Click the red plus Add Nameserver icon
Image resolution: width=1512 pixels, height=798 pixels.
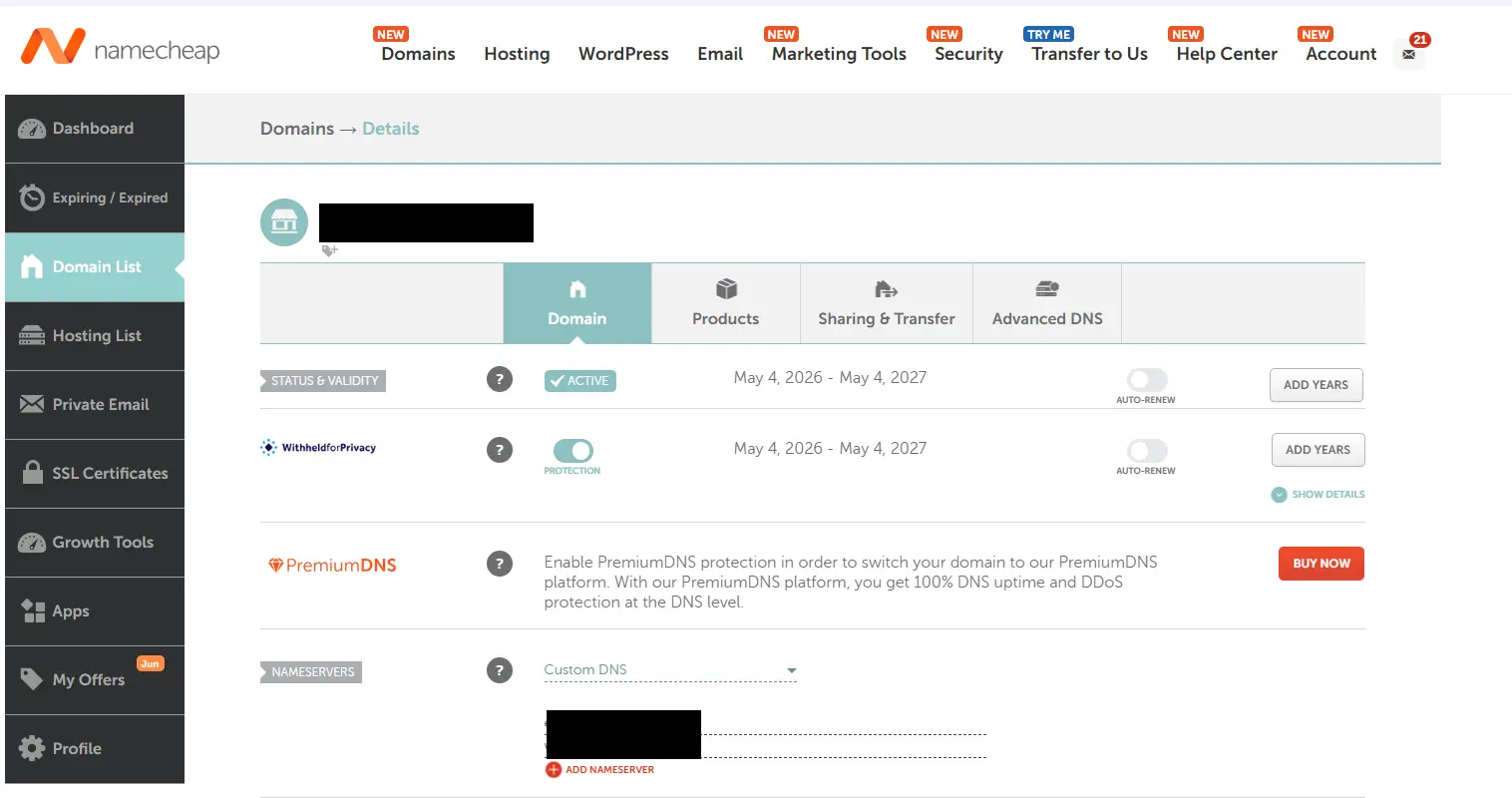point(554,770)
